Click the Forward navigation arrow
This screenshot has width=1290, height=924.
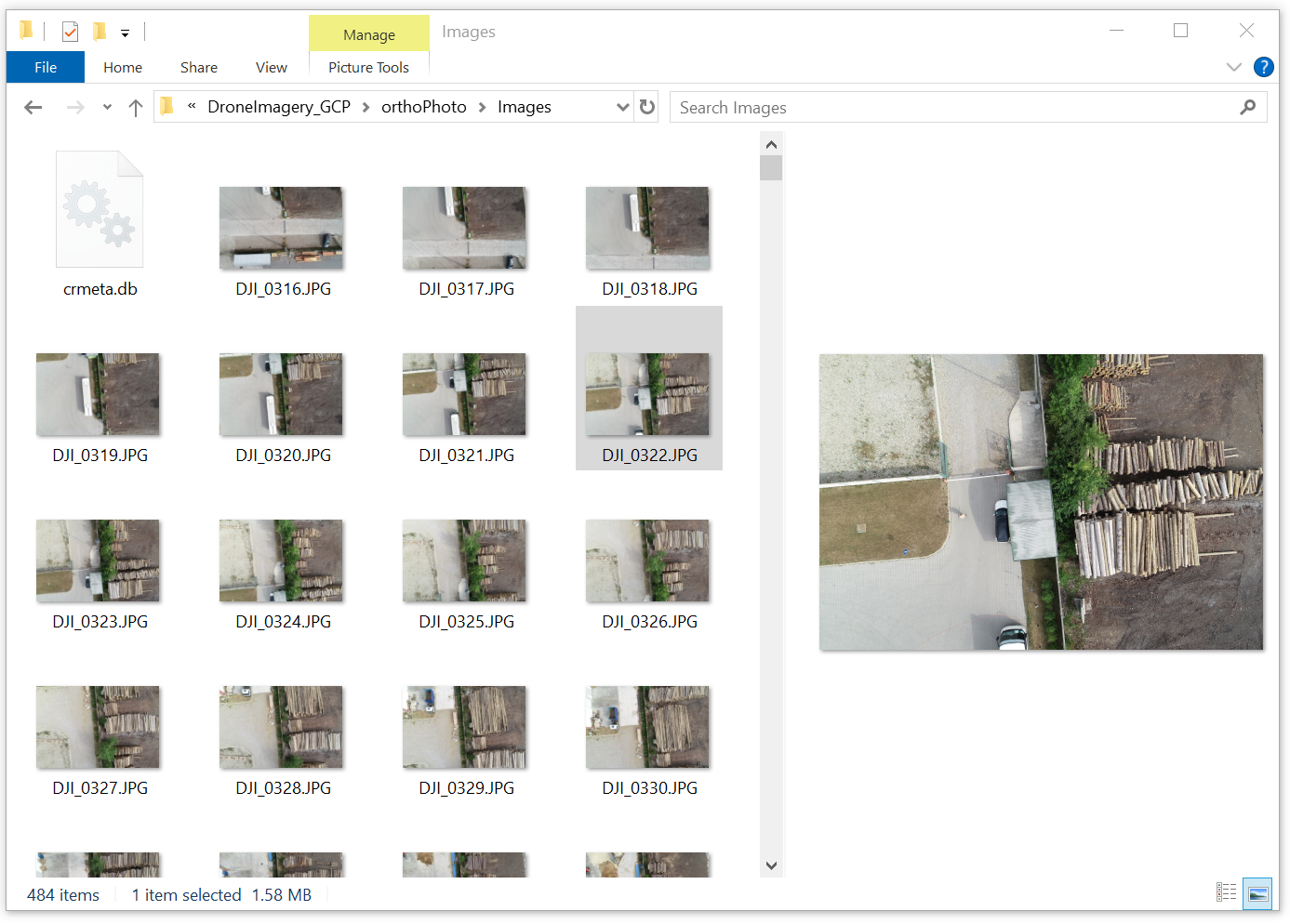[x=75, y=108]
